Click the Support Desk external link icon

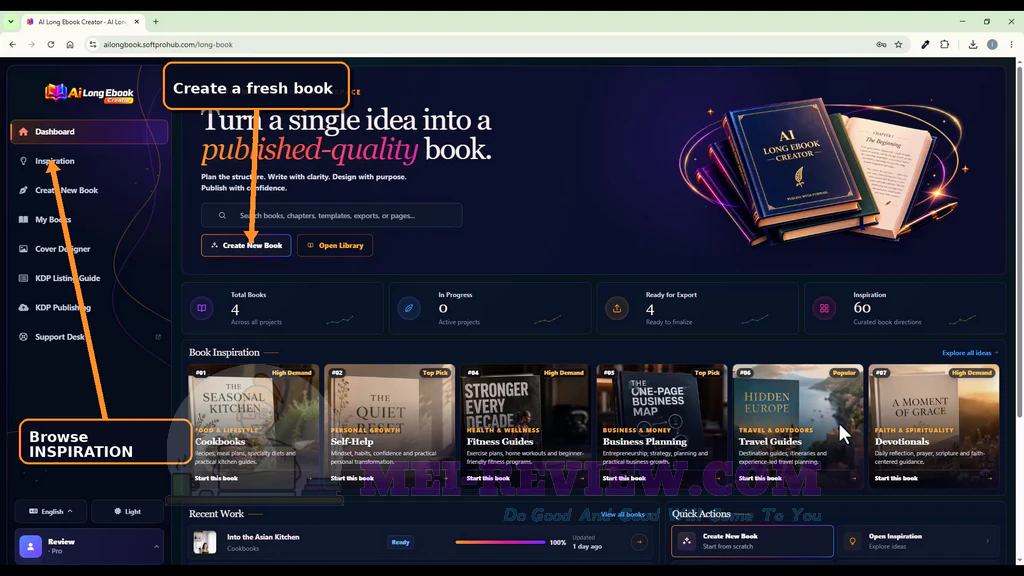(x=158, y=337)
